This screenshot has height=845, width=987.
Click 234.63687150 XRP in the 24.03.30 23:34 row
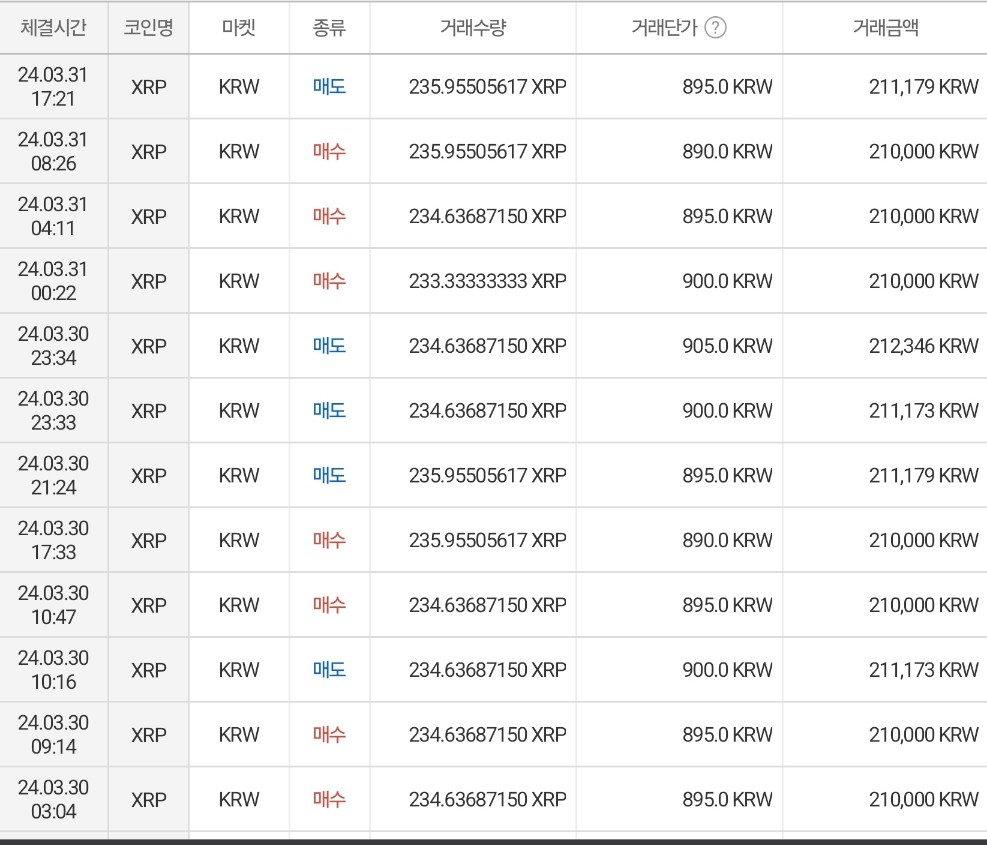tap(488, 346)
